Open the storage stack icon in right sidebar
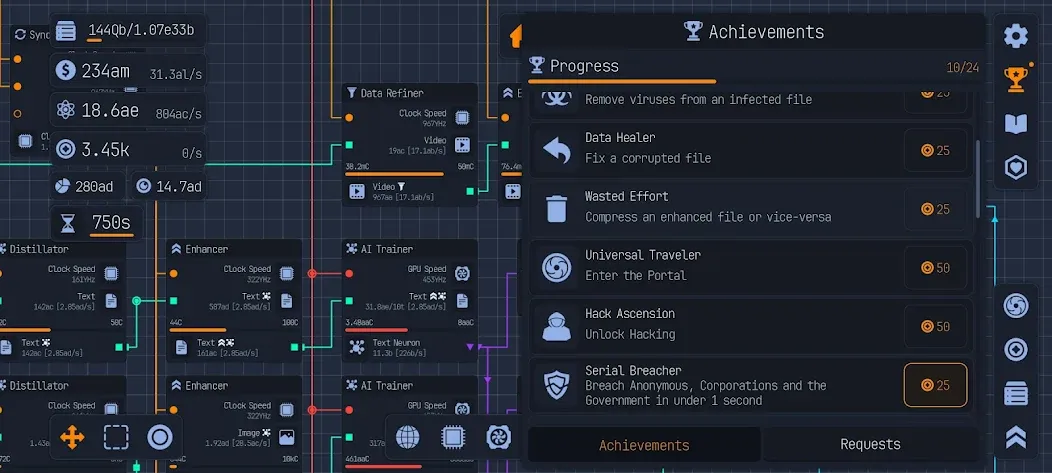1052x473 pixels. [x=1016, y=394]
